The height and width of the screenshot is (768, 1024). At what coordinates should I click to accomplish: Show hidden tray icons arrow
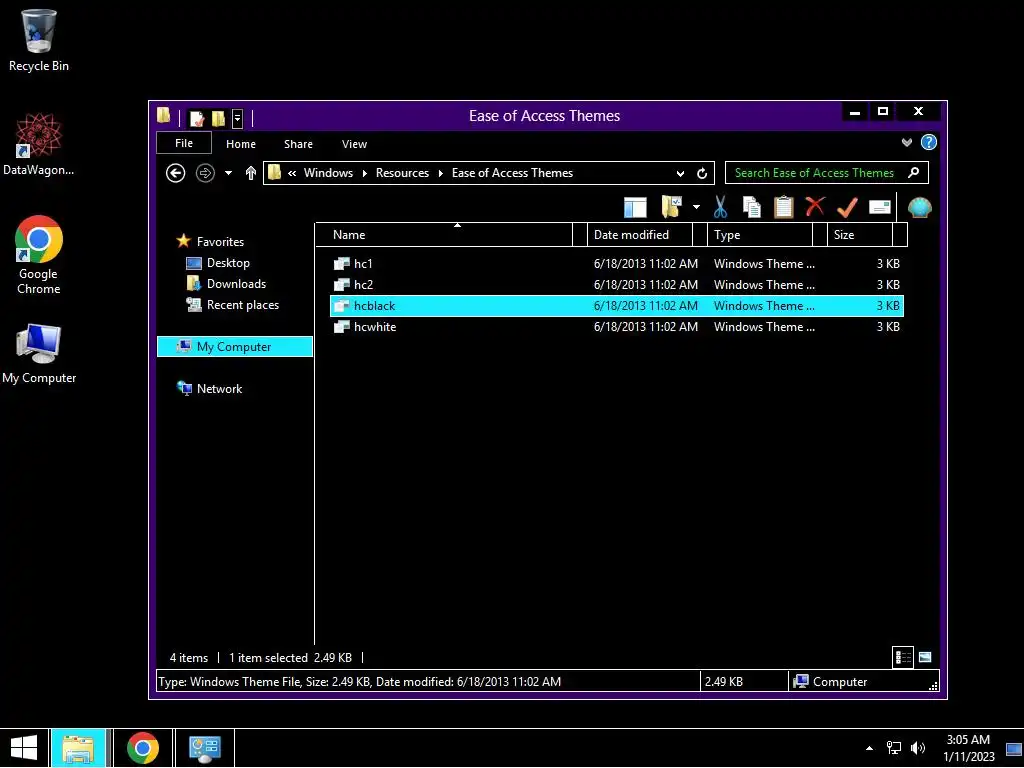869,748
